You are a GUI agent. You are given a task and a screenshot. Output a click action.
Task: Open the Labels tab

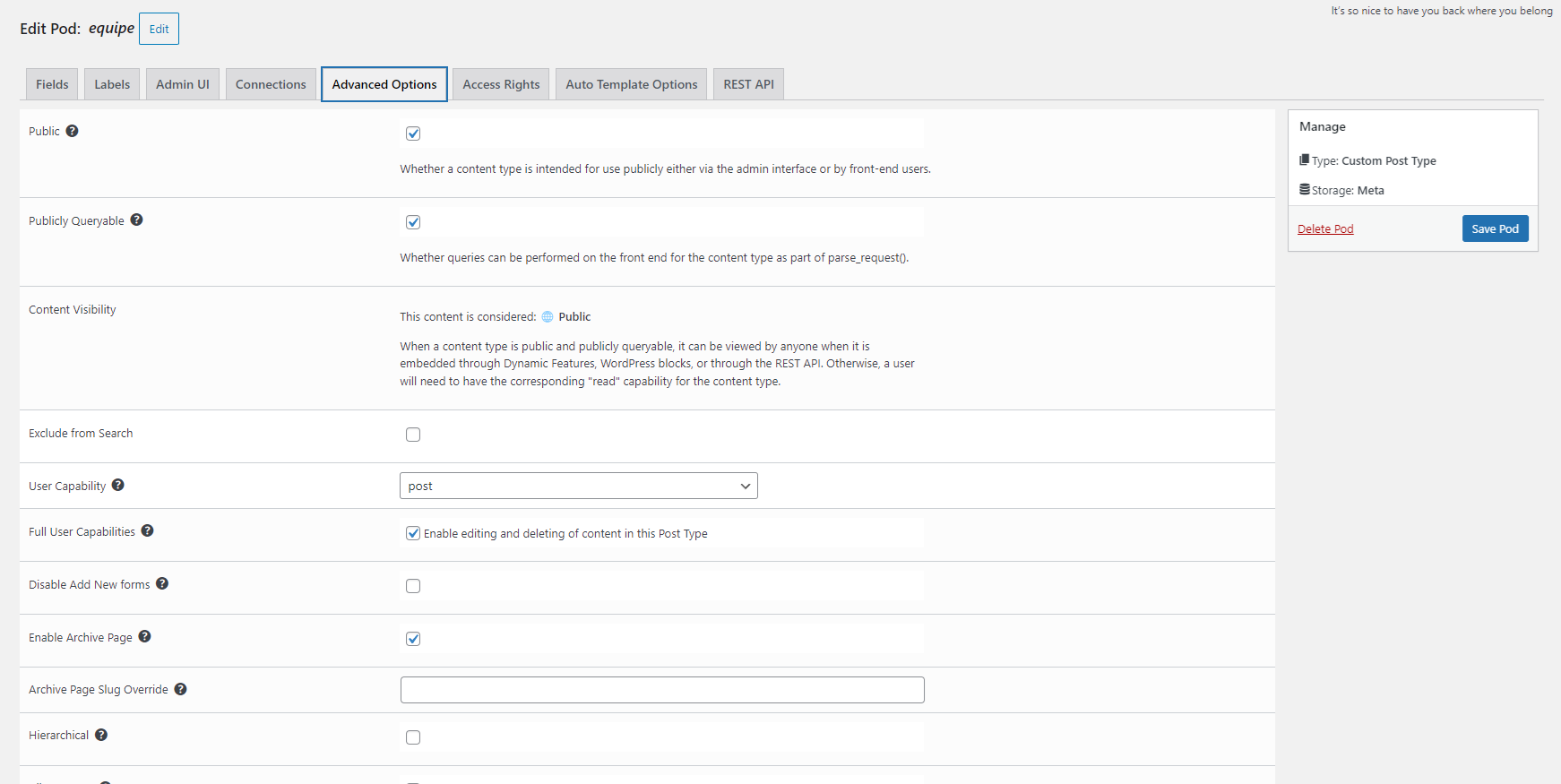pos(112,84)
